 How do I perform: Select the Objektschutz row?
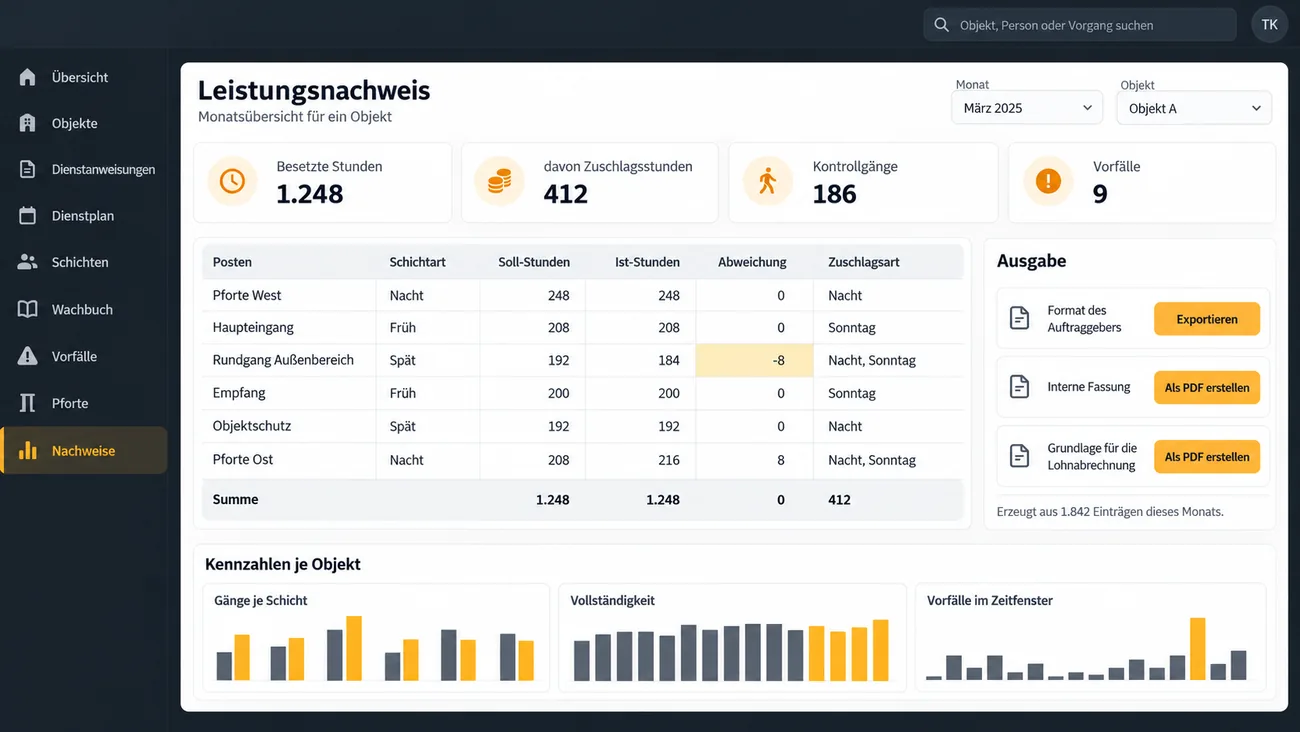pos(583,426)
